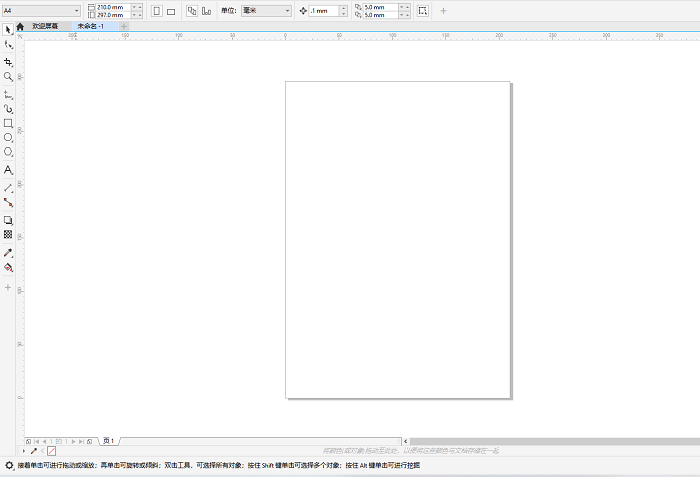The height and width of the screenshot is (477, 700).
Task: Select the Transparency checkerboard tool
Action: pyautogui.click(x=8, y=234)
